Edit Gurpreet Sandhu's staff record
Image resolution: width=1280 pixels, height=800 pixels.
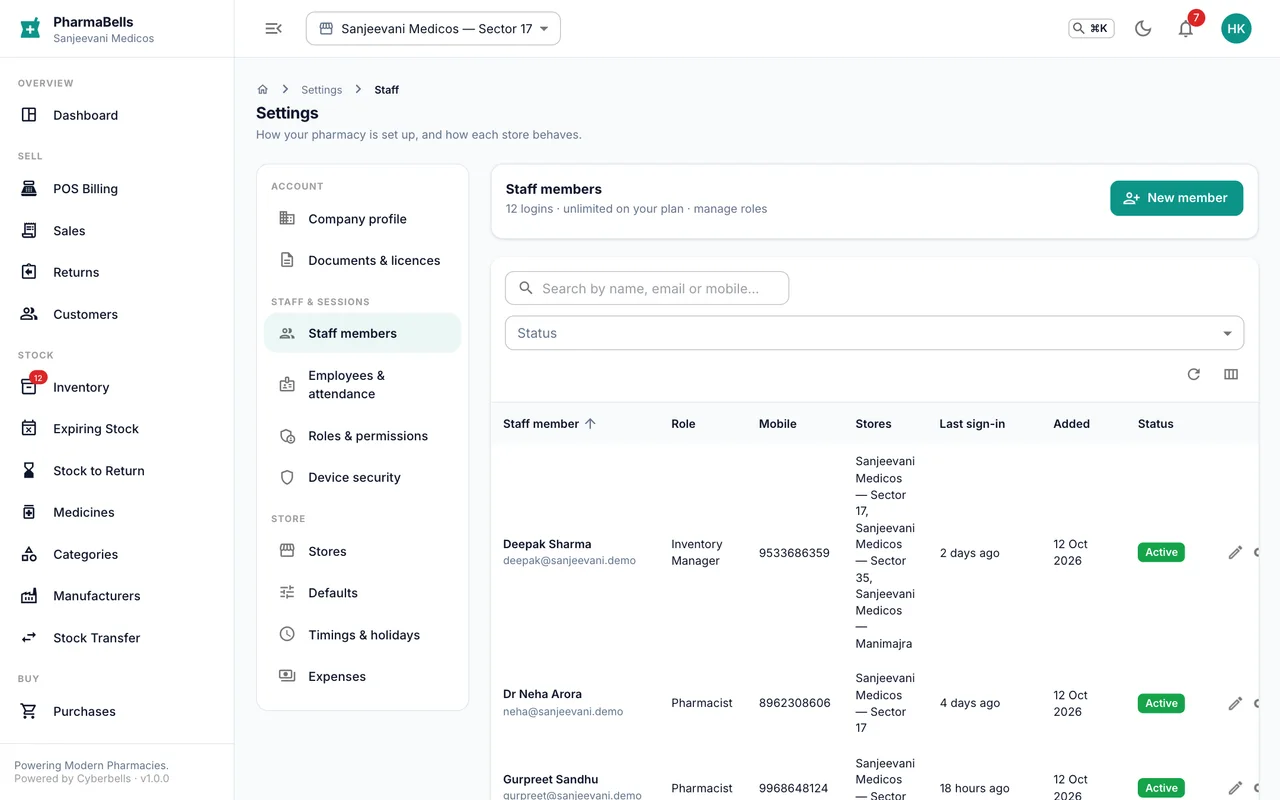click(x=1235, y=788)
